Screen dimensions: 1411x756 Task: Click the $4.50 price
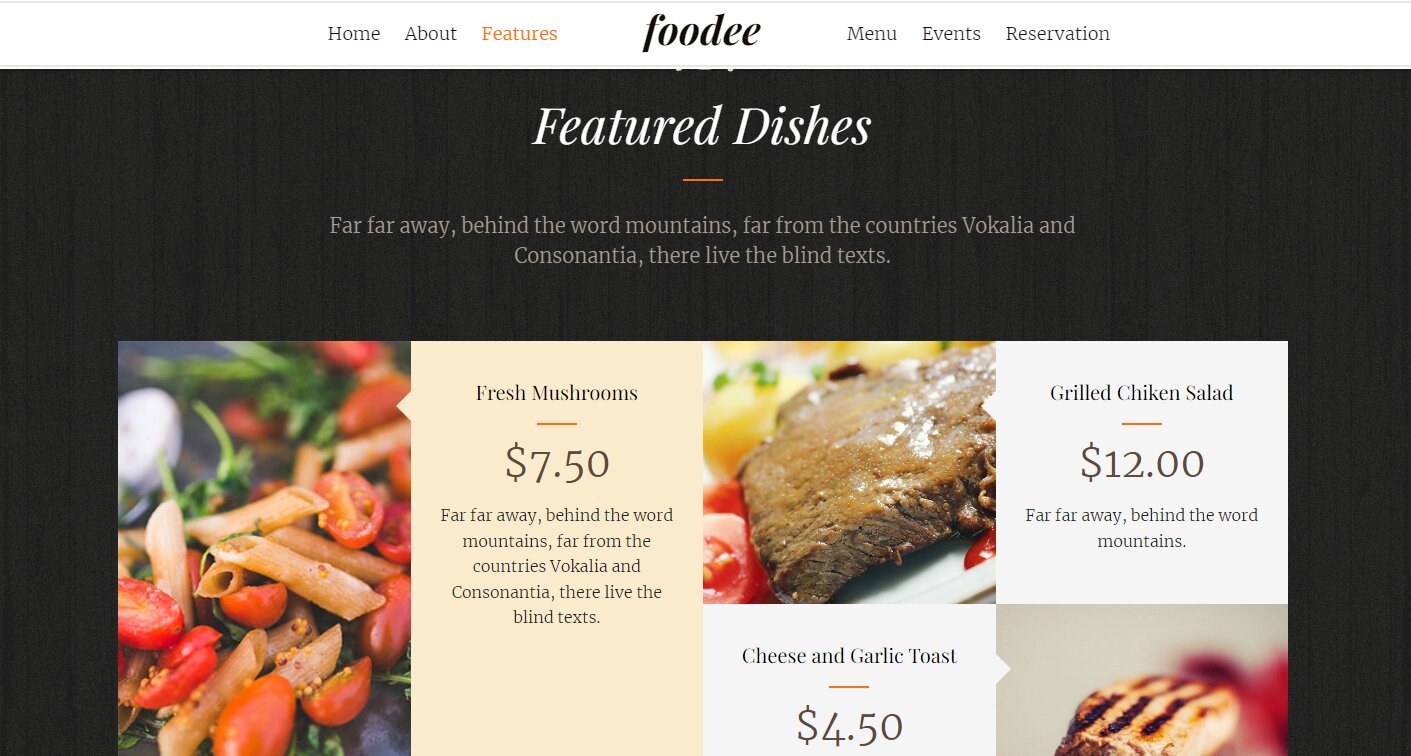coord(849,726)
